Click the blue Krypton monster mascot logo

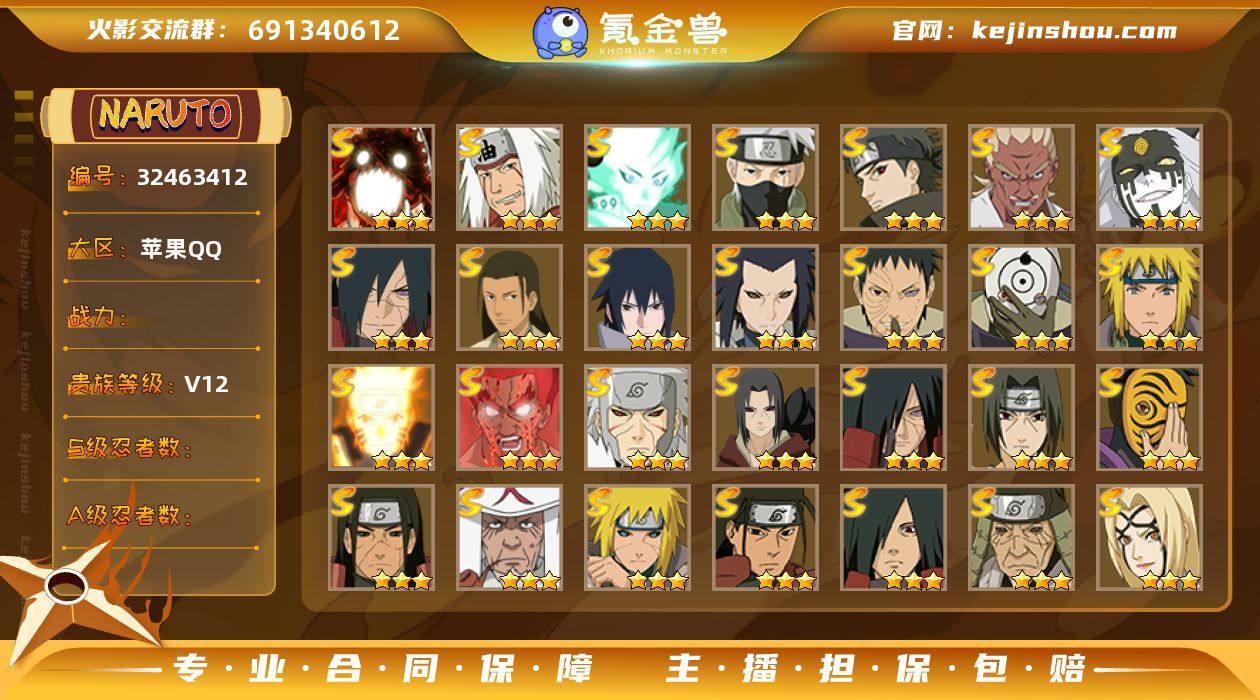point(560,31)
